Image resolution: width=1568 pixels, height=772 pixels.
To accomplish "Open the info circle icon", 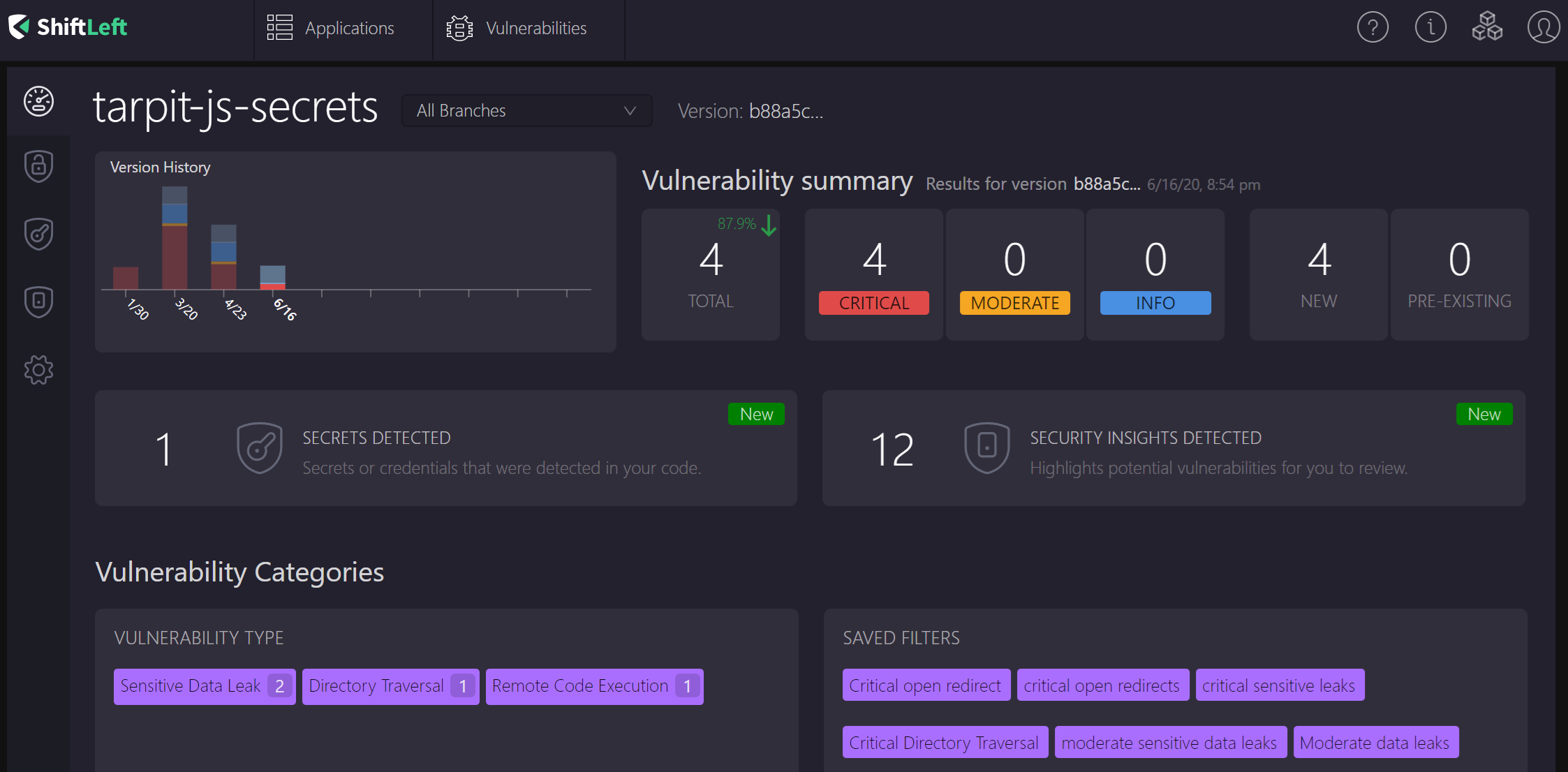I will click(1430, 28).
